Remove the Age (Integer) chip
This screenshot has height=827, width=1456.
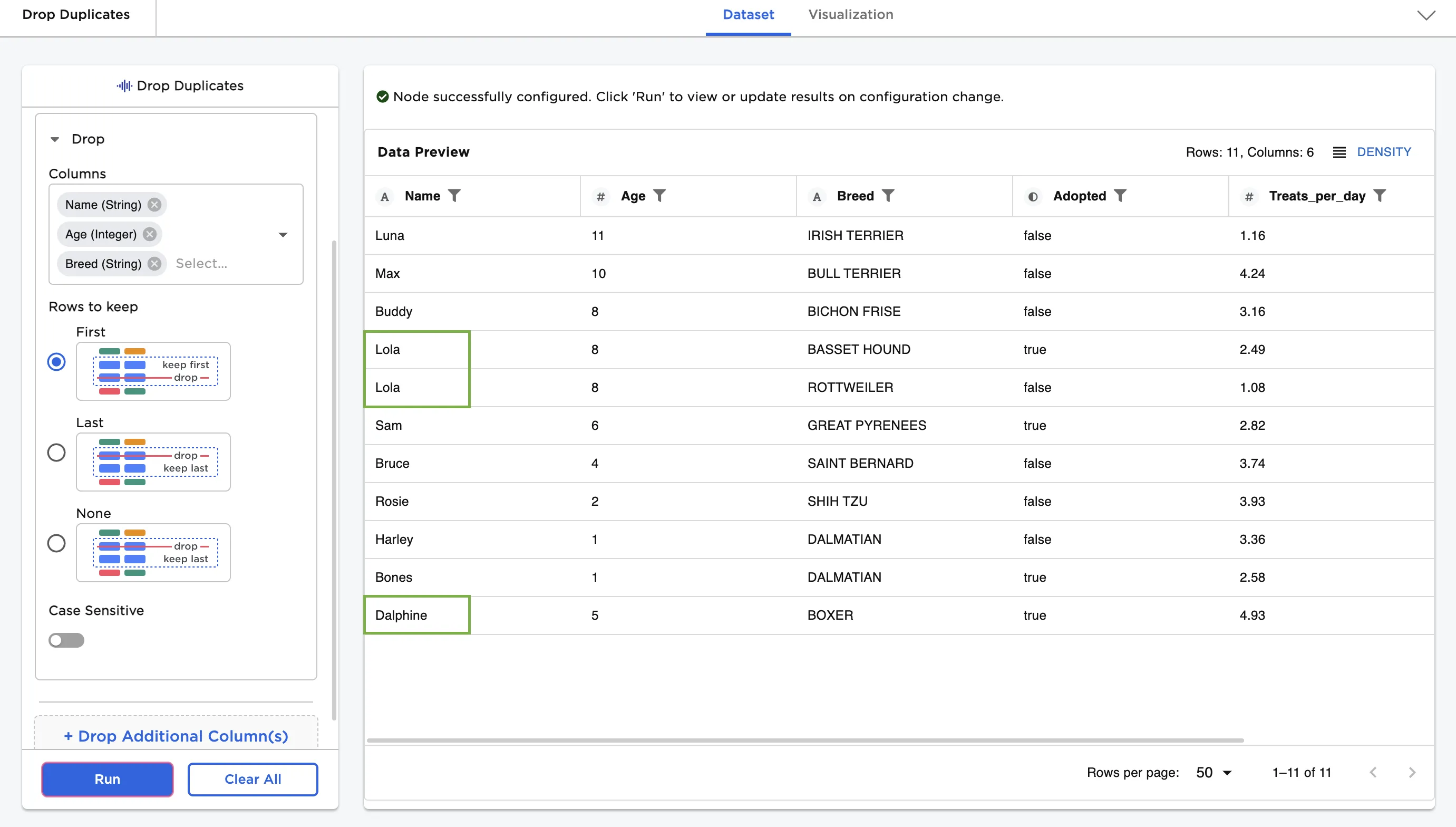(150, 234)
